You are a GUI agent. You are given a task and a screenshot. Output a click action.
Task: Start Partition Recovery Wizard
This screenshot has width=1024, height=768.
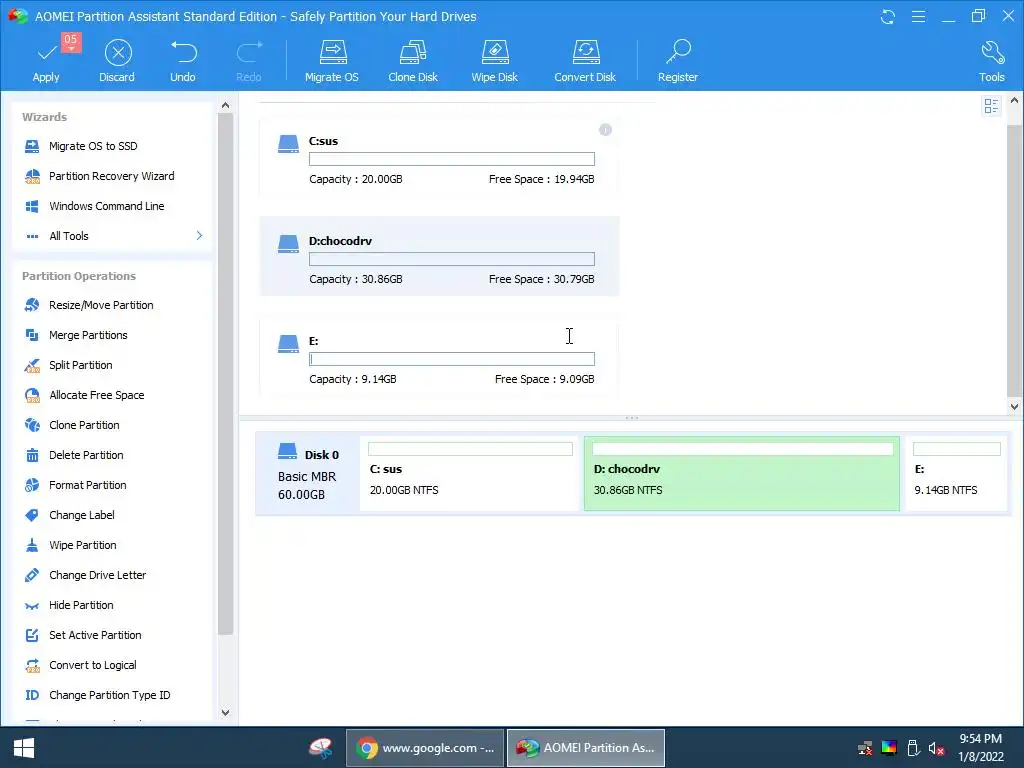click(x=113, y=176)
